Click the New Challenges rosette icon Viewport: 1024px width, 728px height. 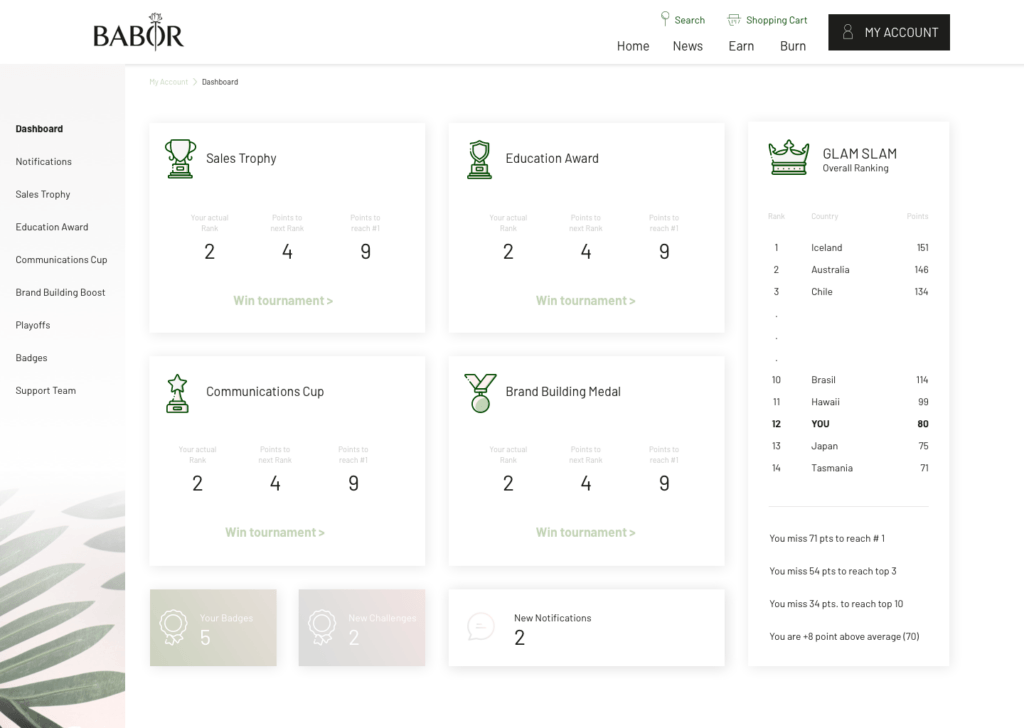coord(322,627)
